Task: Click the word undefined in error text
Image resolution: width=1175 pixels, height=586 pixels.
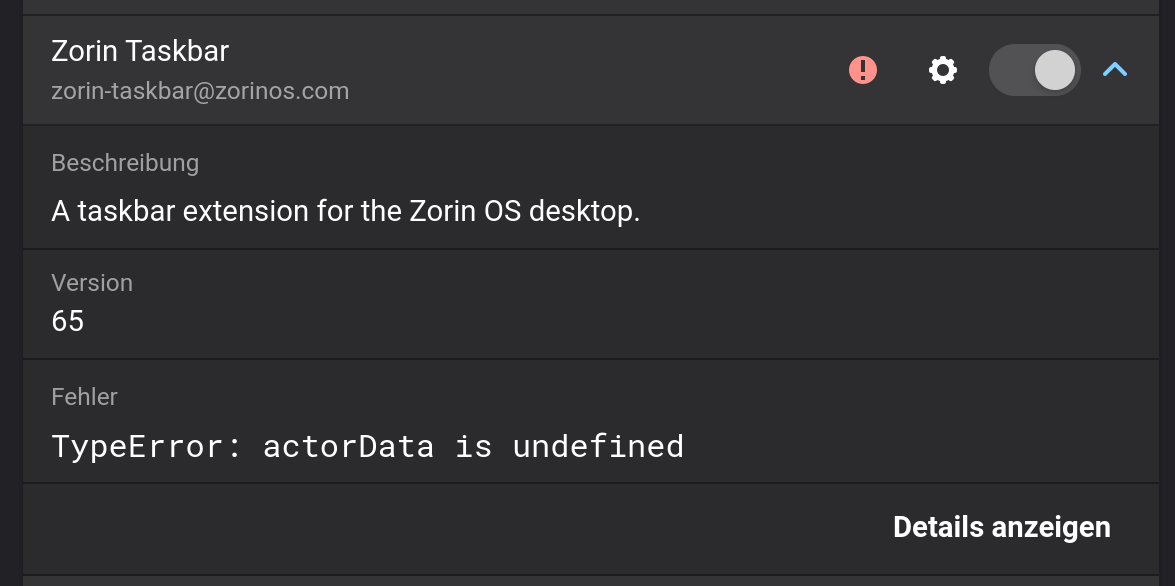Action: pos(598,446)
